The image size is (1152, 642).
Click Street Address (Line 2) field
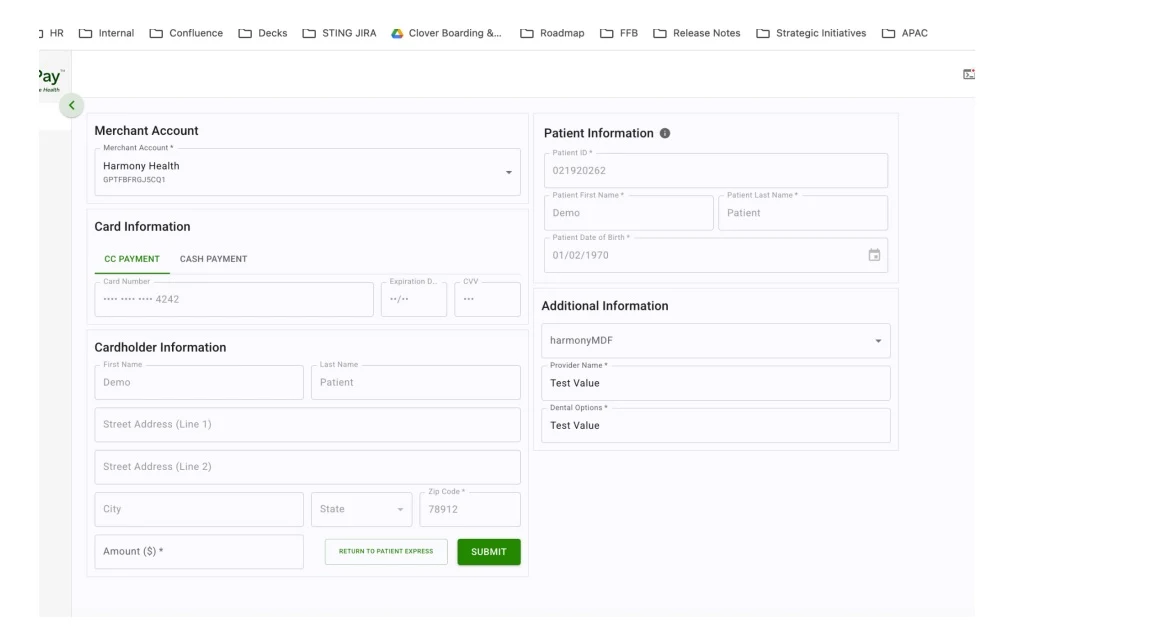307,466
